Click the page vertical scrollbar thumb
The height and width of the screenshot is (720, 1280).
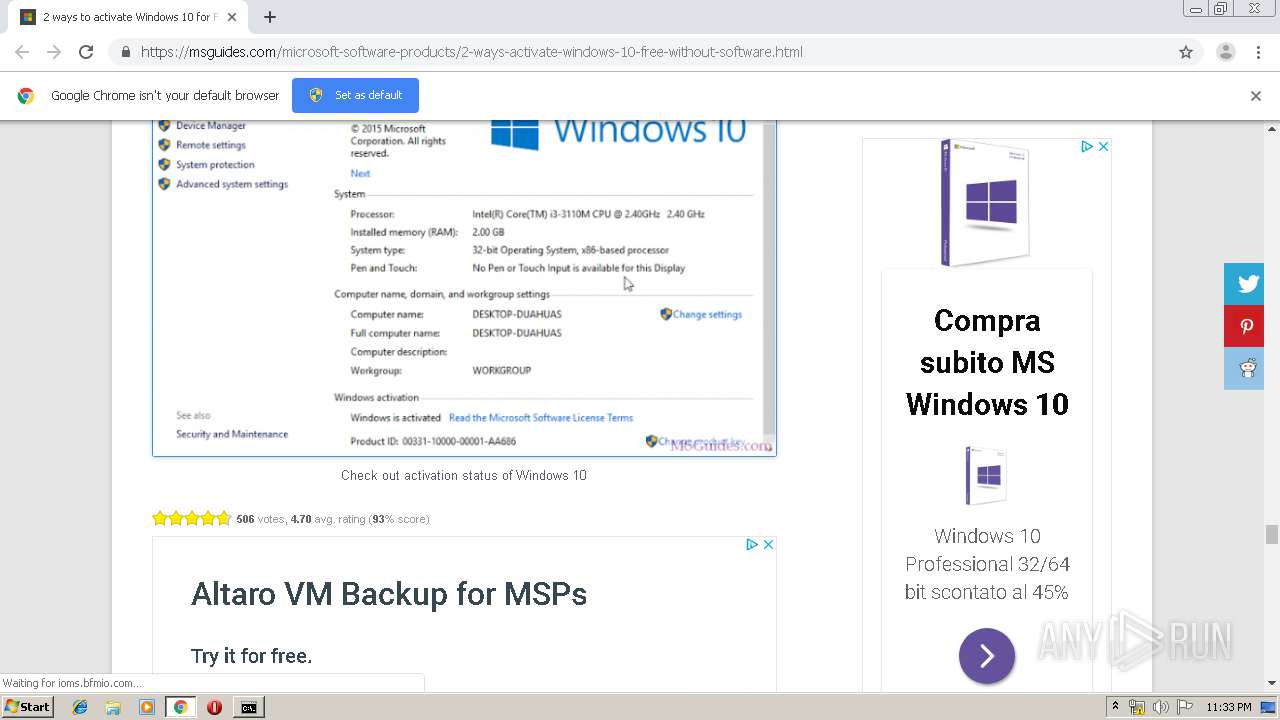(1271, 534)
